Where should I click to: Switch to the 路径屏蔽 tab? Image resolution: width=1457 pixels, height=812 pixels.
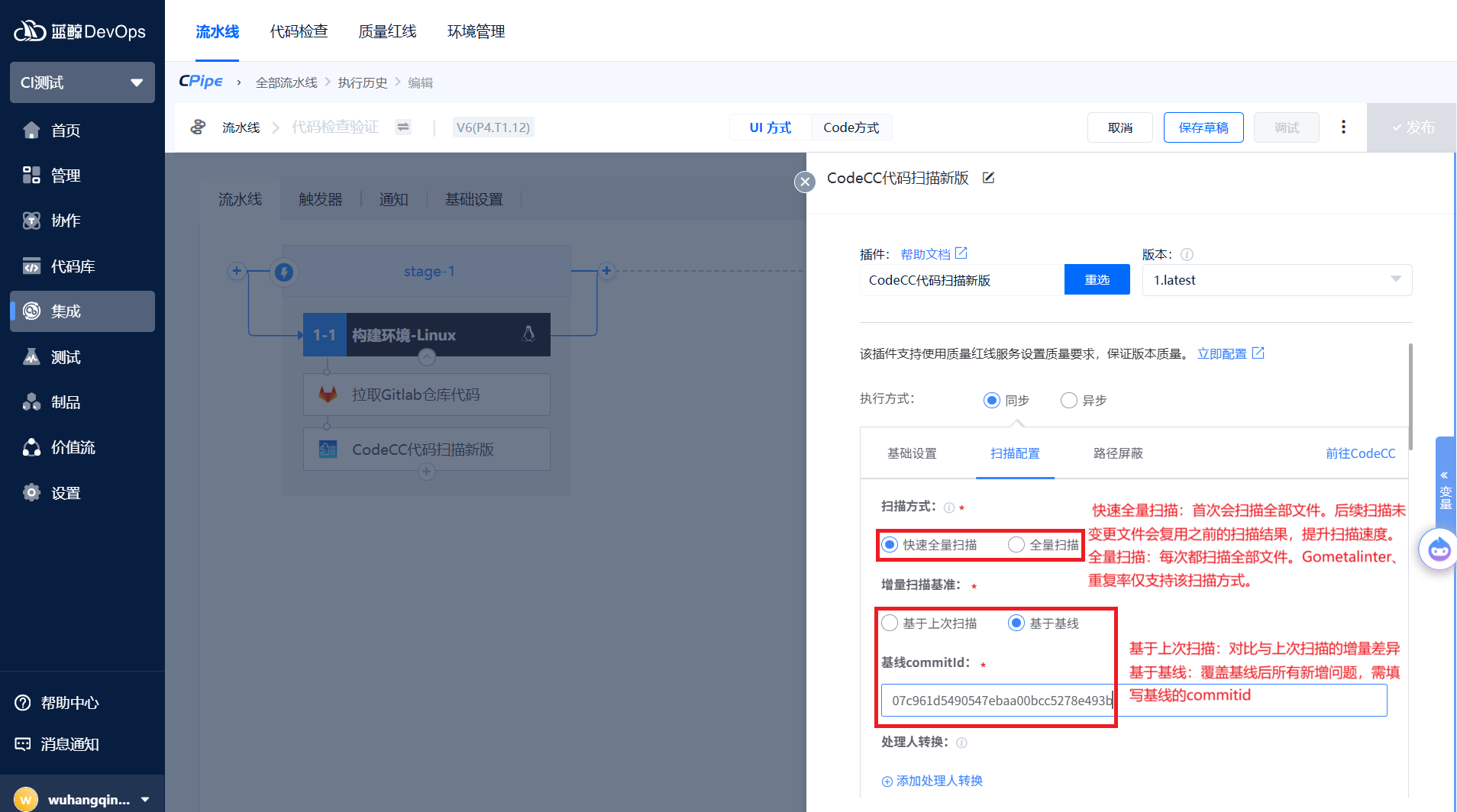(x=1118, y=453)
